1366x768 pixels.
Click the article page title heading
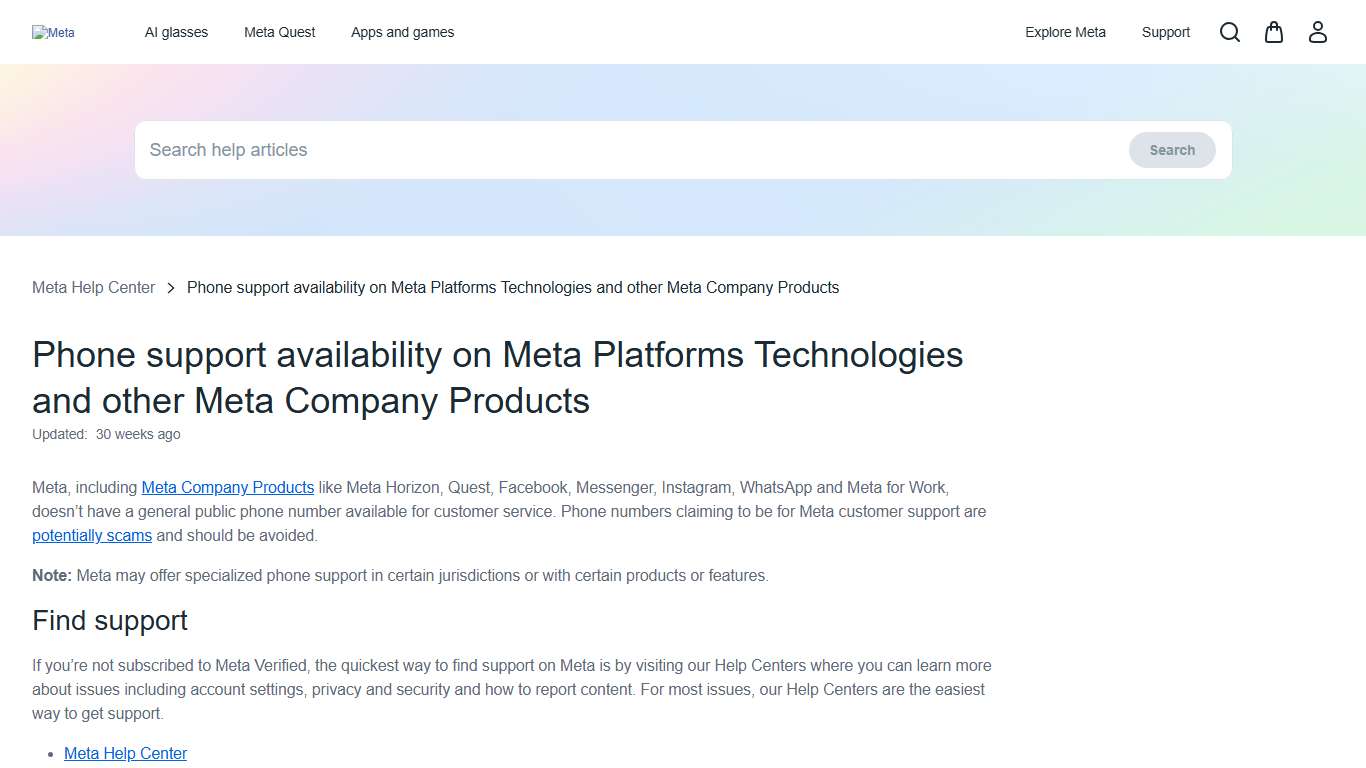click(x=498, y=377)
